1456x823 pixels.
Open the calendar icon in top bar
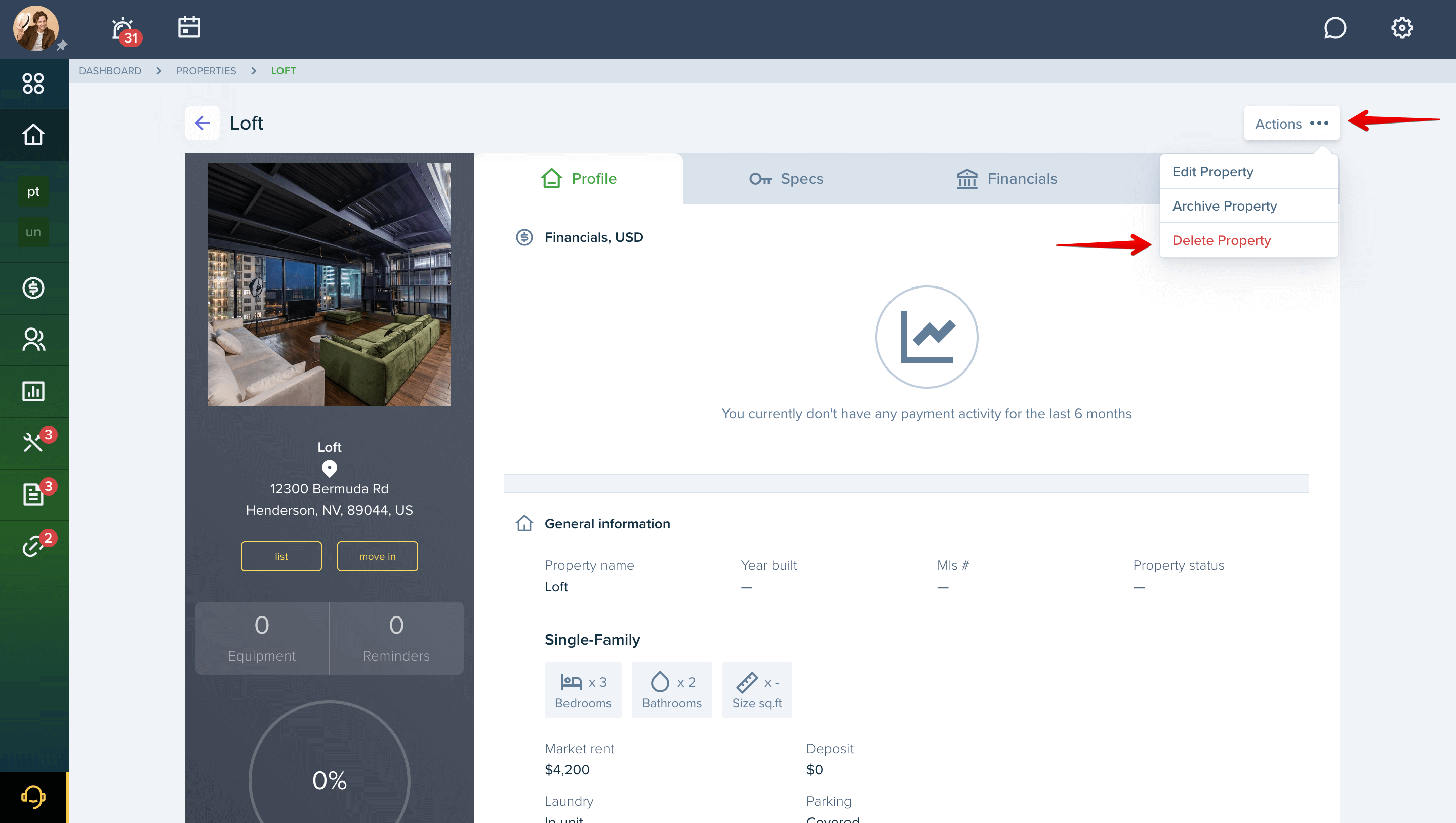pyautogui.click(x=189, y=27)
